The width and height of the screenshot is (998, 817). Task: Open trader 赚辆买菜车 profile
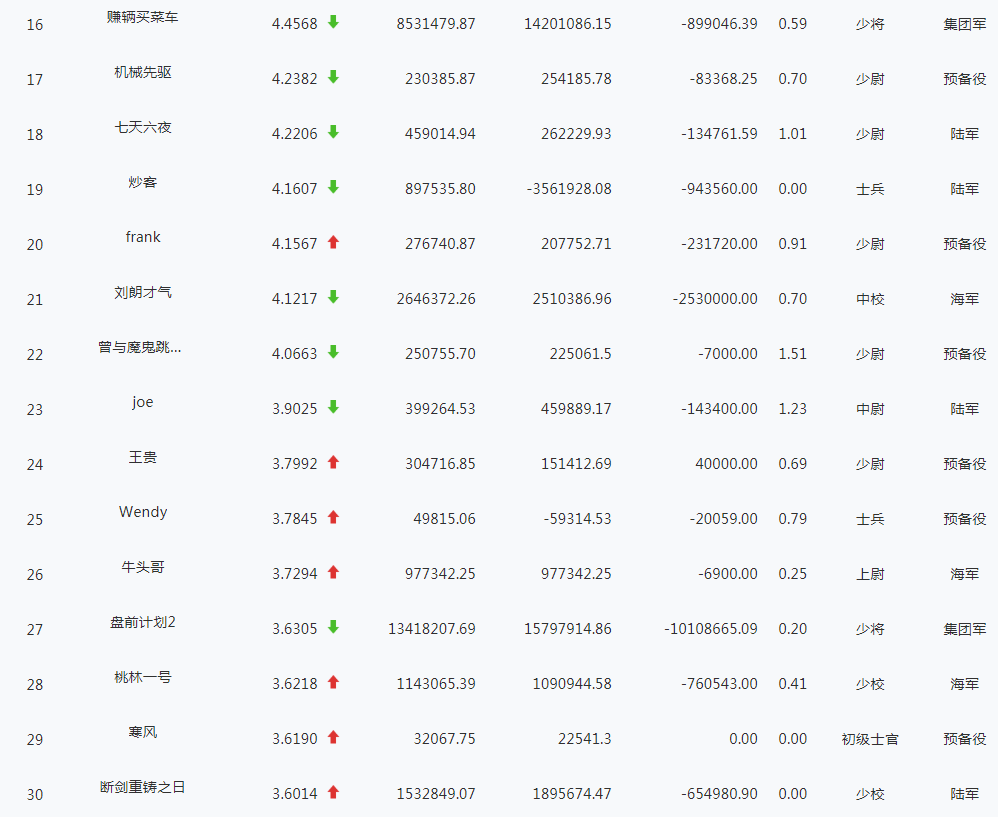[143, 17]
